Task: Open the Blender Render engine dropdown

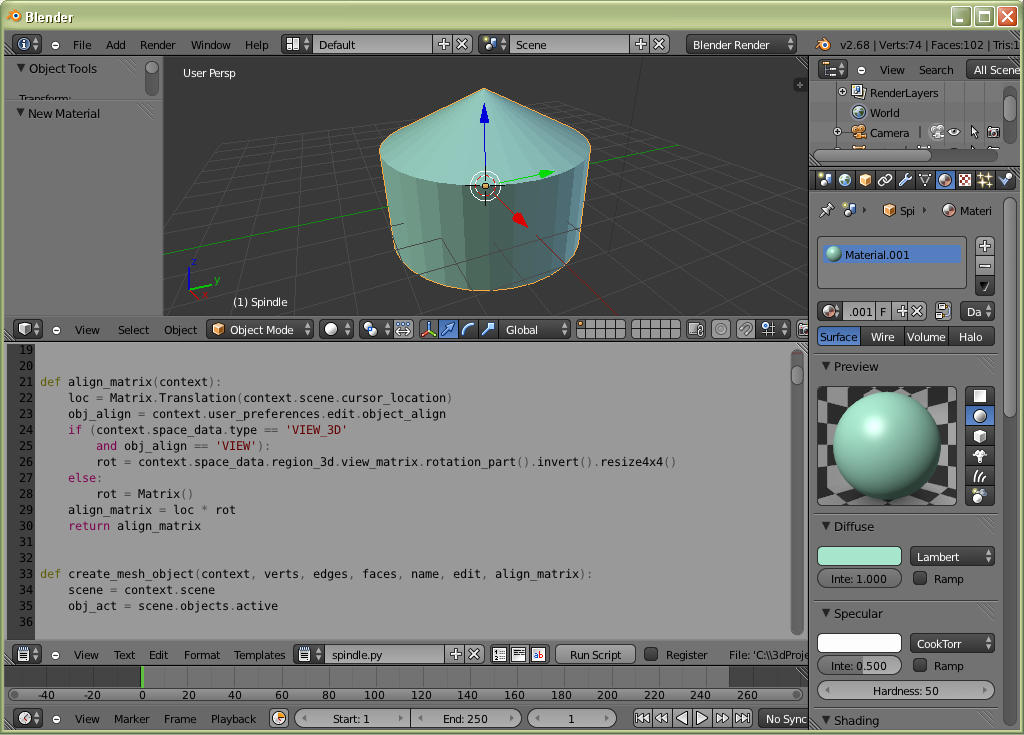Action: pyautogui.click(x=741, y=44)
